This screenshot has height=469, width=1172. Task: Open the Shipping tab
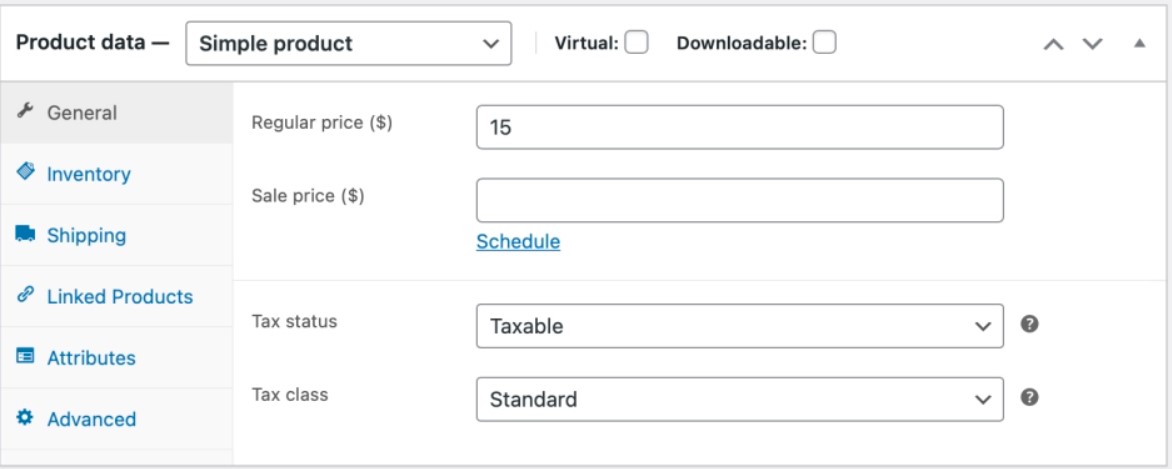point(86,235)
